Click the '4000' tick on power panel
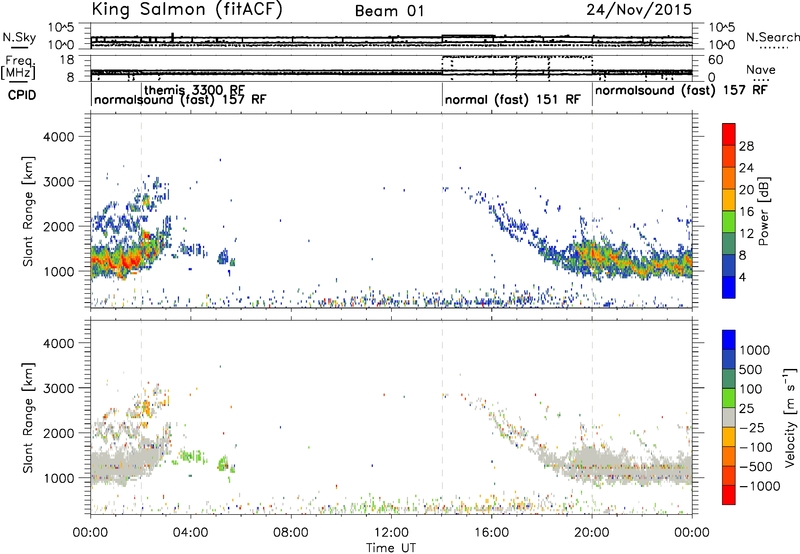 coord(59,137)
